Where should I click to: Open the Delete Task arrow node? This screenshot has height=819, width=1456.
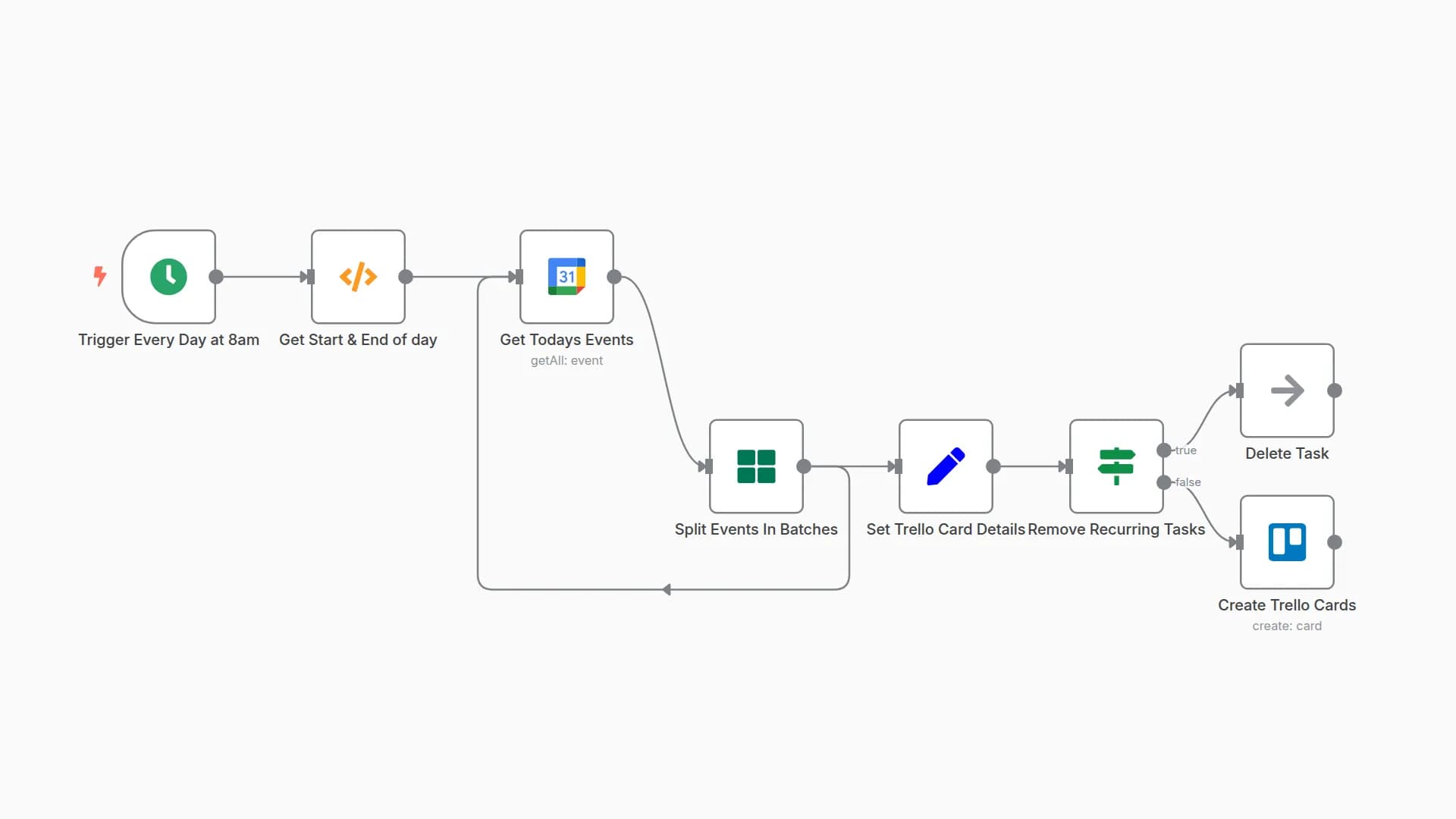[1287, 391]
